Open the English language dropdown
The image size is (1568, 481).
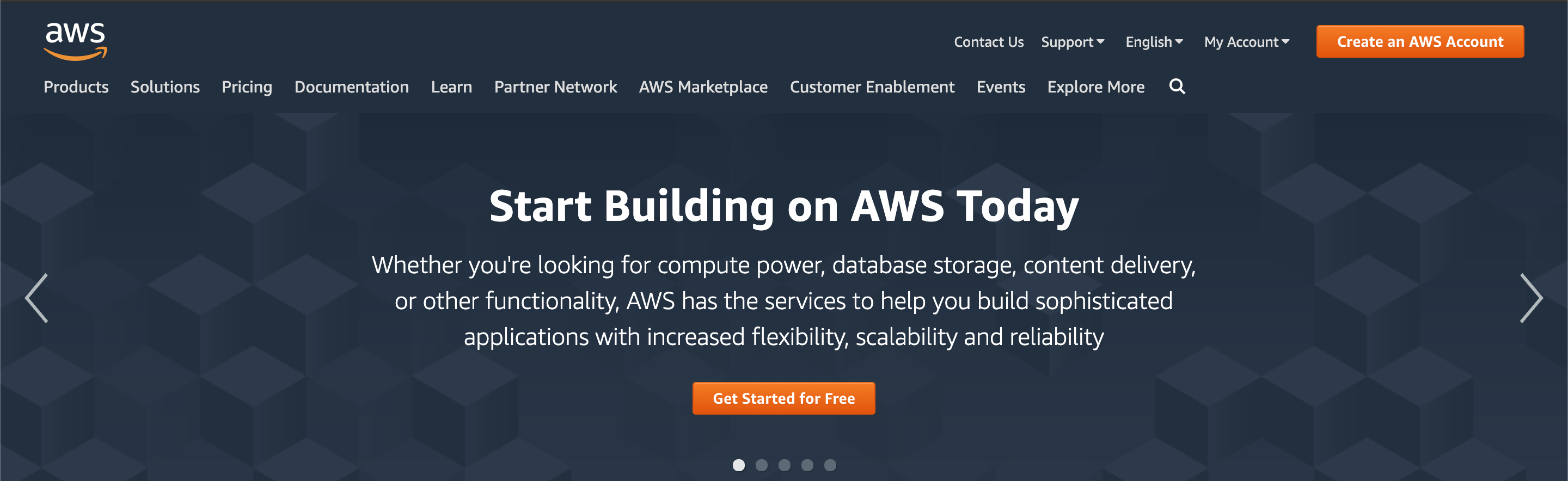1154,42
